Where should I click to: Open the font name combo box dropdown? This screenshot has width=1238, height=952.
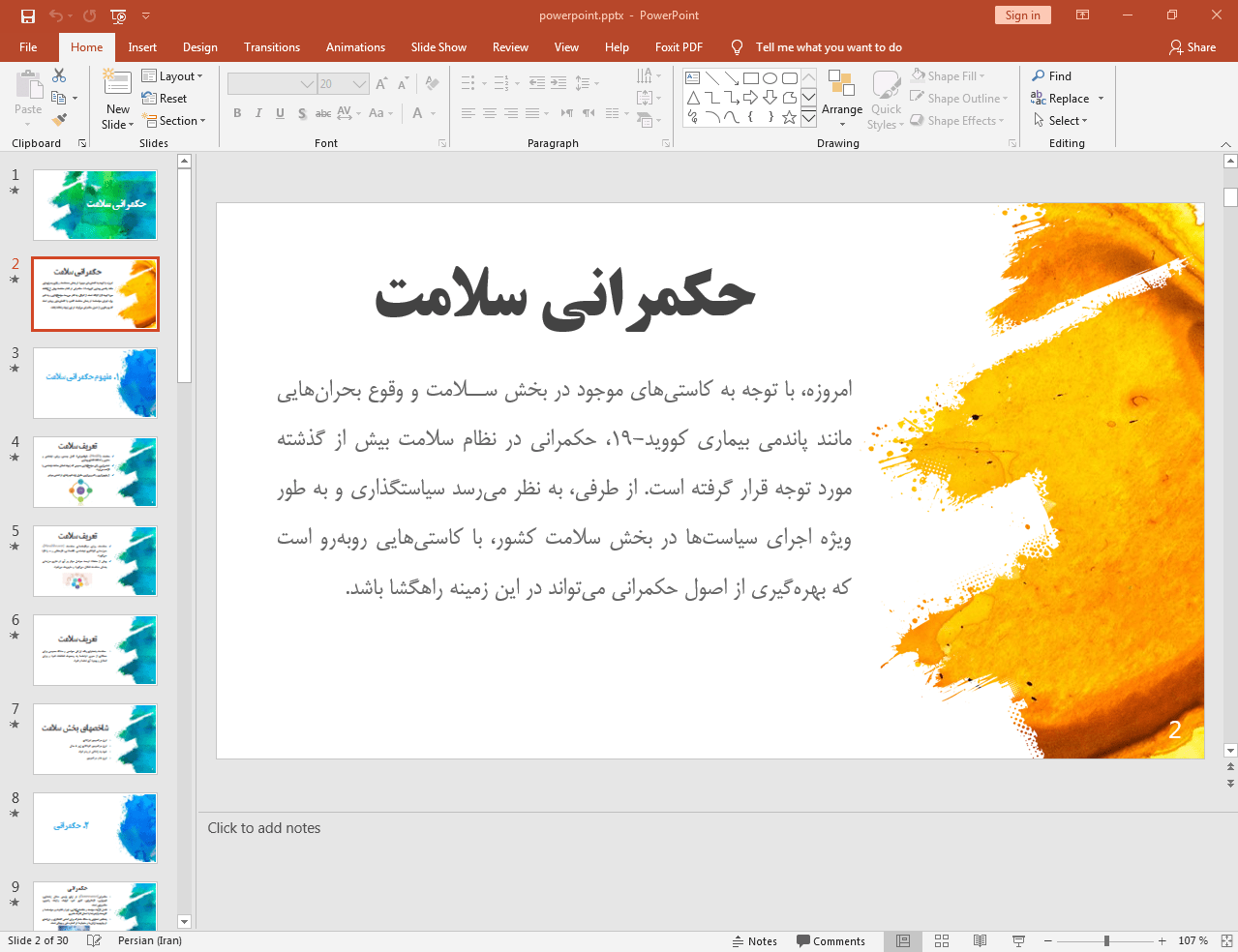(x=308, y=84)
